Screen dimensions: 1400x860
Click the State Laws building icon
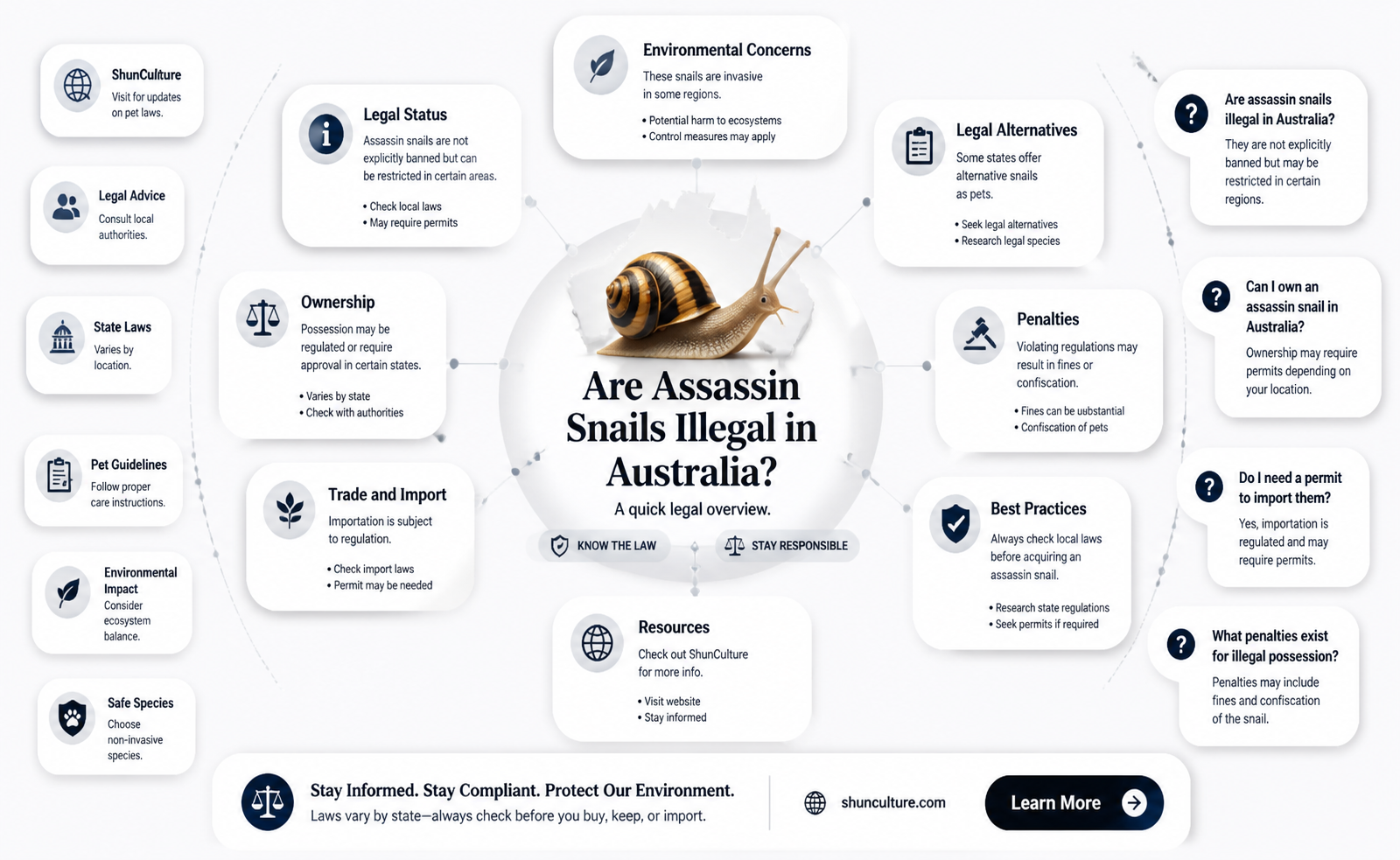(62, 338)
